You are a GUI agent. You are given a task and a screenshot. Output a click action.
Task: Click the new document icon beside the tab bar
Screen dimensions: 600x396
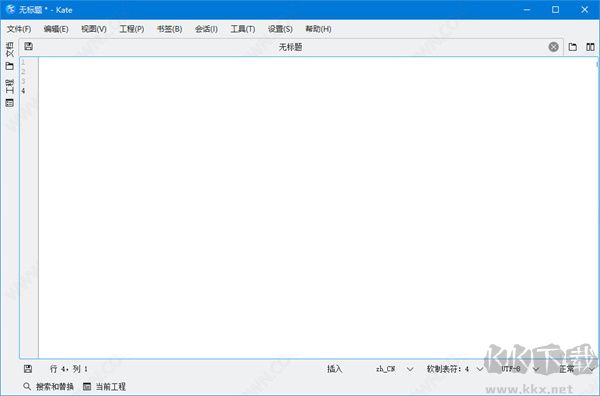(x=572, y=47)
